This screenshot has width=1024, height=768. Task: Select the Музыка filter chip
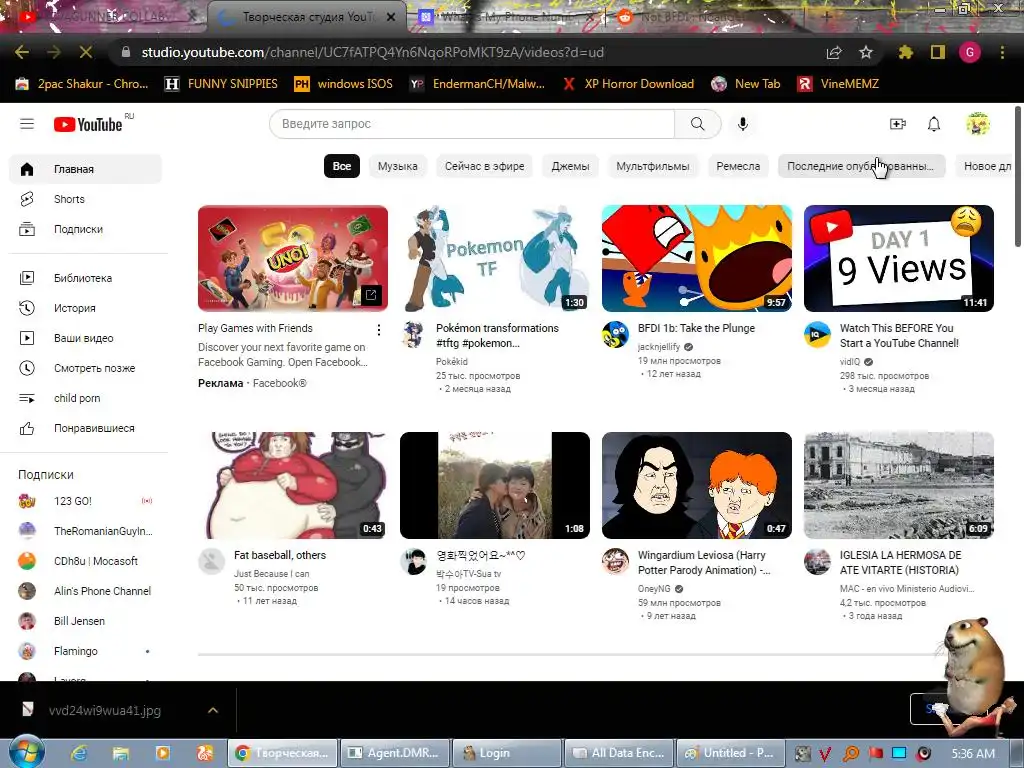click(x=397, y=166)
